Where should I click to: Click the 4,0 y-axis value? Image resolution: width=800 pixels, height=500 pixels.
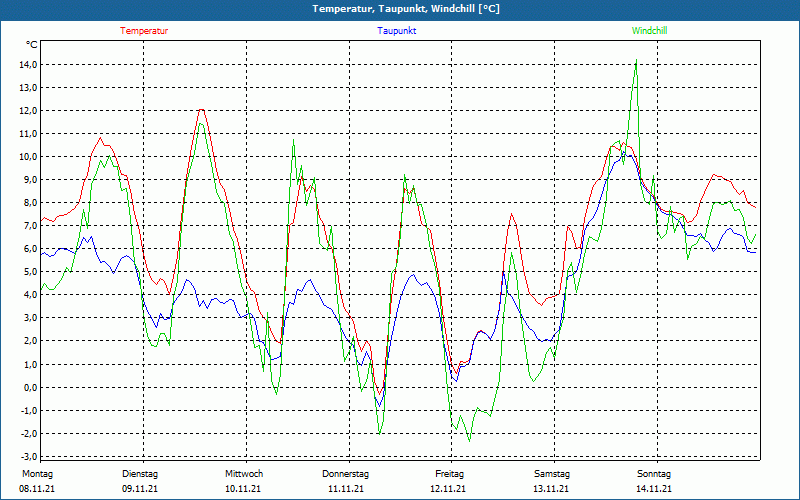pyautogui.click(x=29, y=295)
